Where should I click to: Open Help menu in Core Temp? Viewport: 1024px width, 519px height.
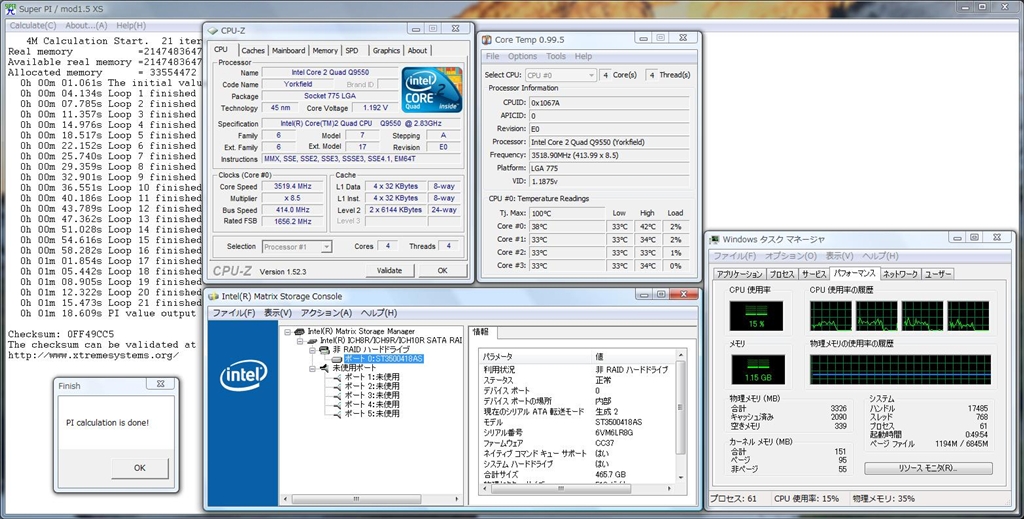(x=583, y=57)
